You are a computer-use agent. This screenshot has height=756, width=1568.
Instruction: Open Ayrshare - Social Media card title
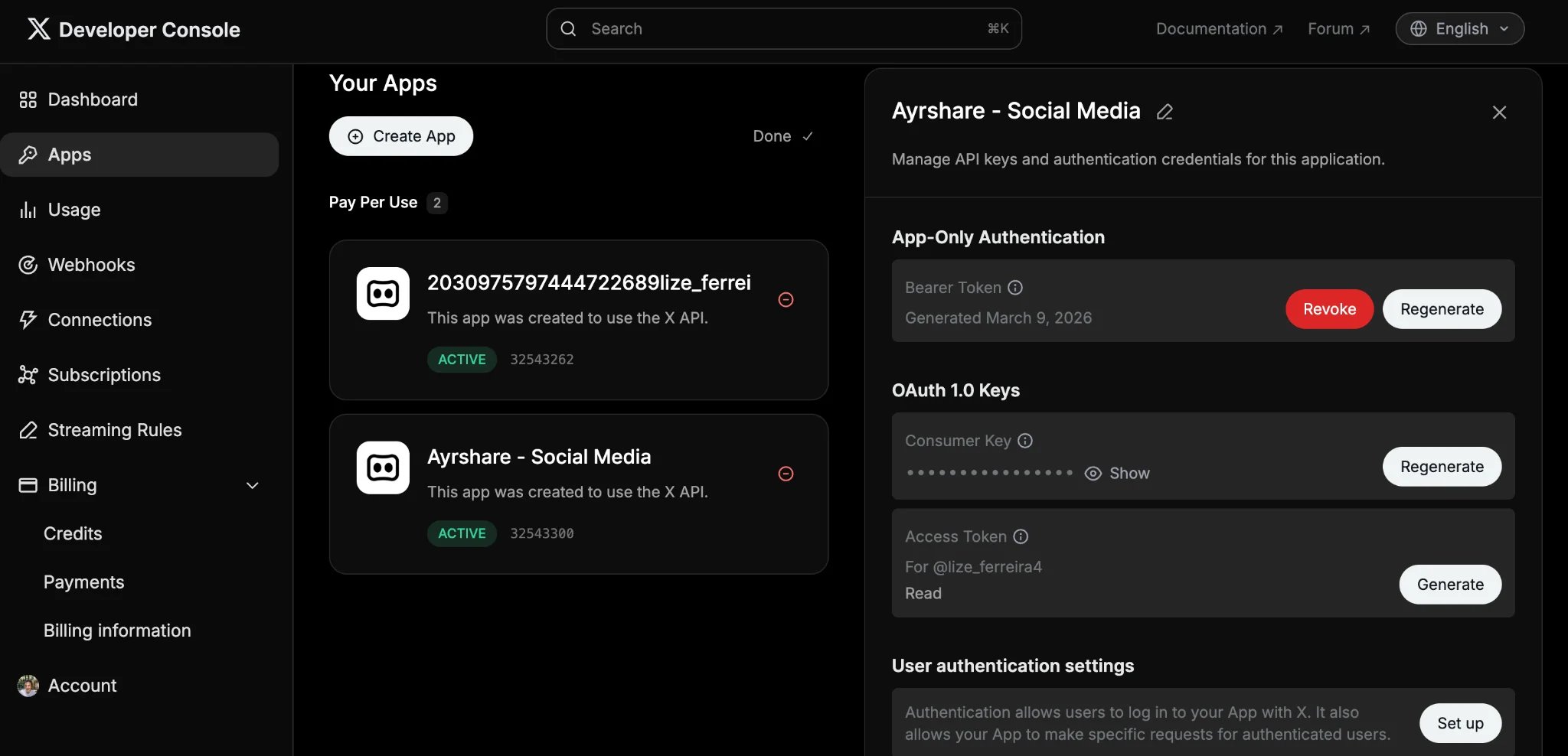pyautogui.click(x=539, y=457)
